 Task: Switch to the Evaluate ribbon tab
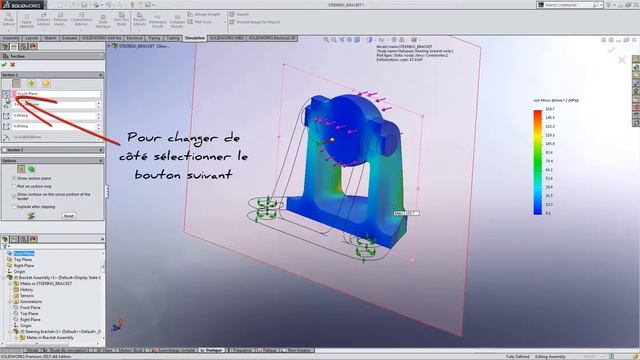[x=69, y=38]
